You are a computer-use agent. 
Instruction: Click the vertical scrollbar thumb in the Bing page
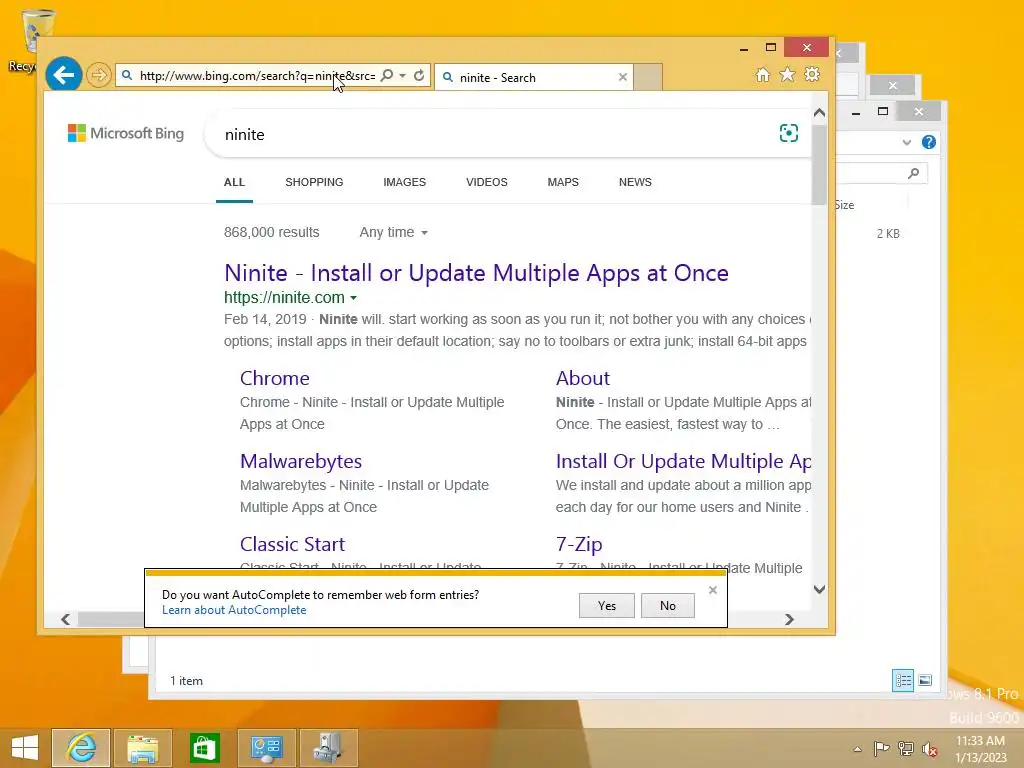click(x=820, y=165)
